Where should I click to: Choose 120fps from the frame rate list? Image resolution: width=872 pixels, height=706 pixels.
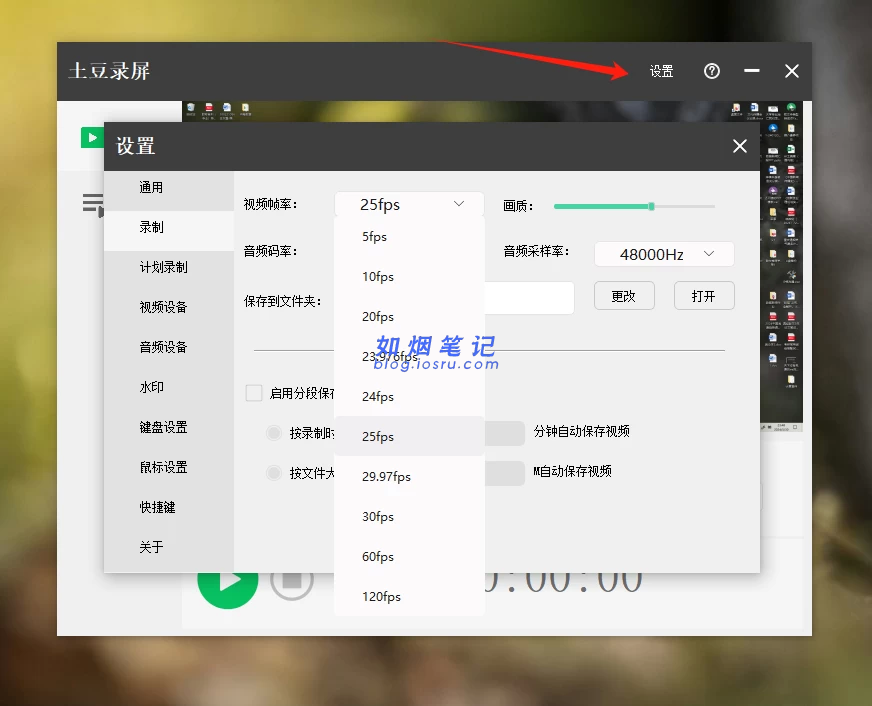(409, 596)
